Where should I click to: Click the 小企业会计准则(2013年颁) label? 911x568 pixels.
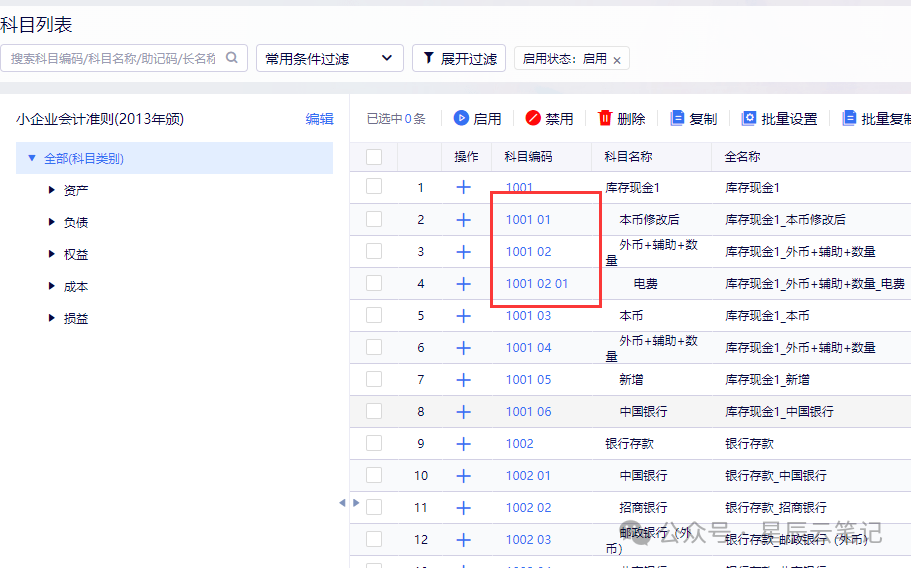point(100,118)
